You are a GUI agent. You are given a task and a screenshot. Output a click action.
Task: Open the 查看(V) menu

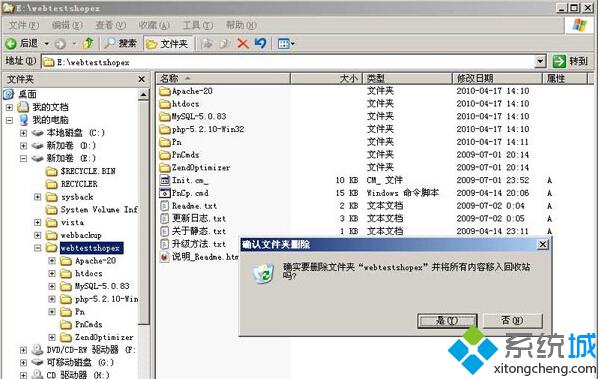coord(110,25)
